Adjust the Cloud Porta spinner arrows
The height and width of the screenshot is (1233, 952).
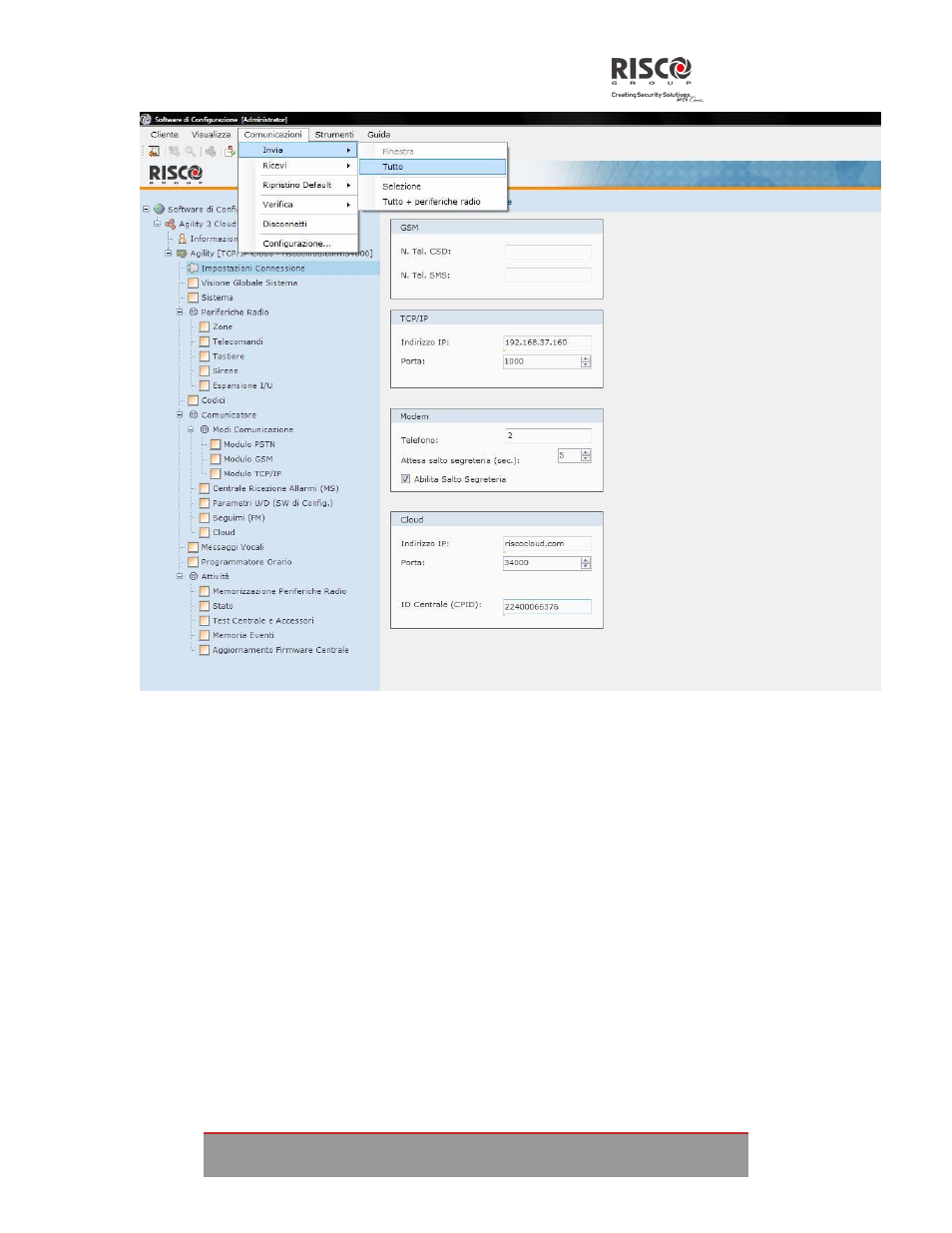[586, 563]
